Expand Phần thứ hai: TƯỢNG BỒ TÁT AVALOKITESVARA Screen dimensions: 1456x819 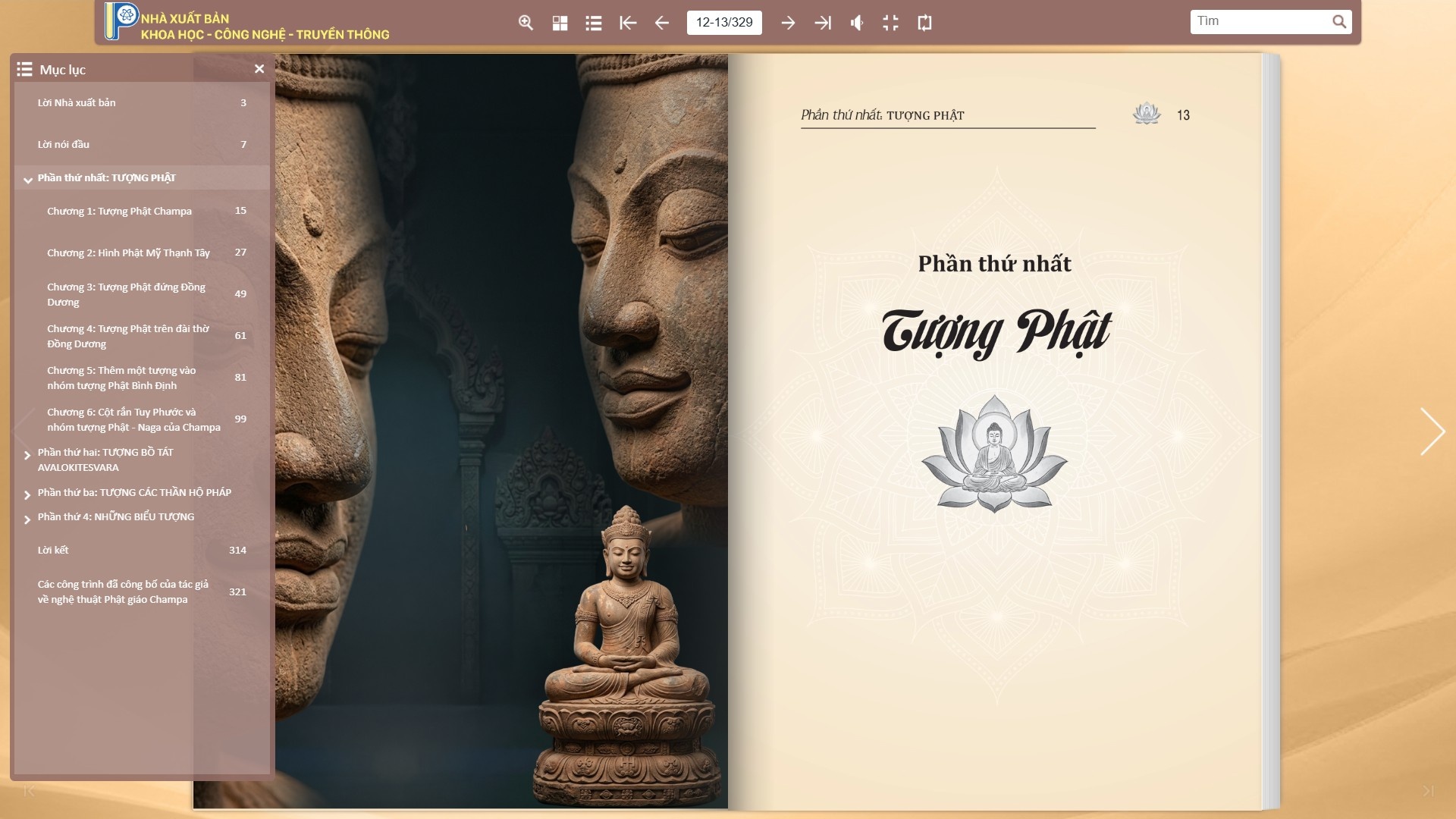28,456
